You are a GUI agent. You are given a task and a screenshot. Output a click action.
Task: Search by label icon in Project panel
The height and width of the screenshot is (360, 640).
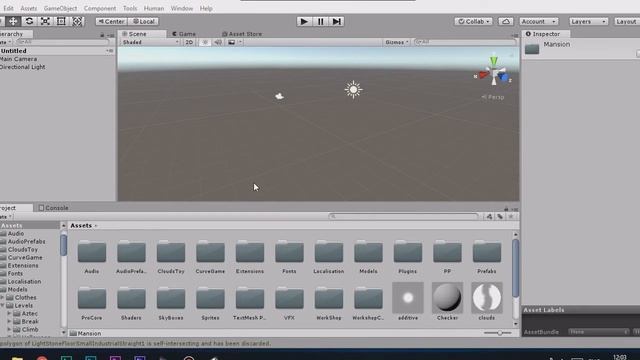(500, 216)
